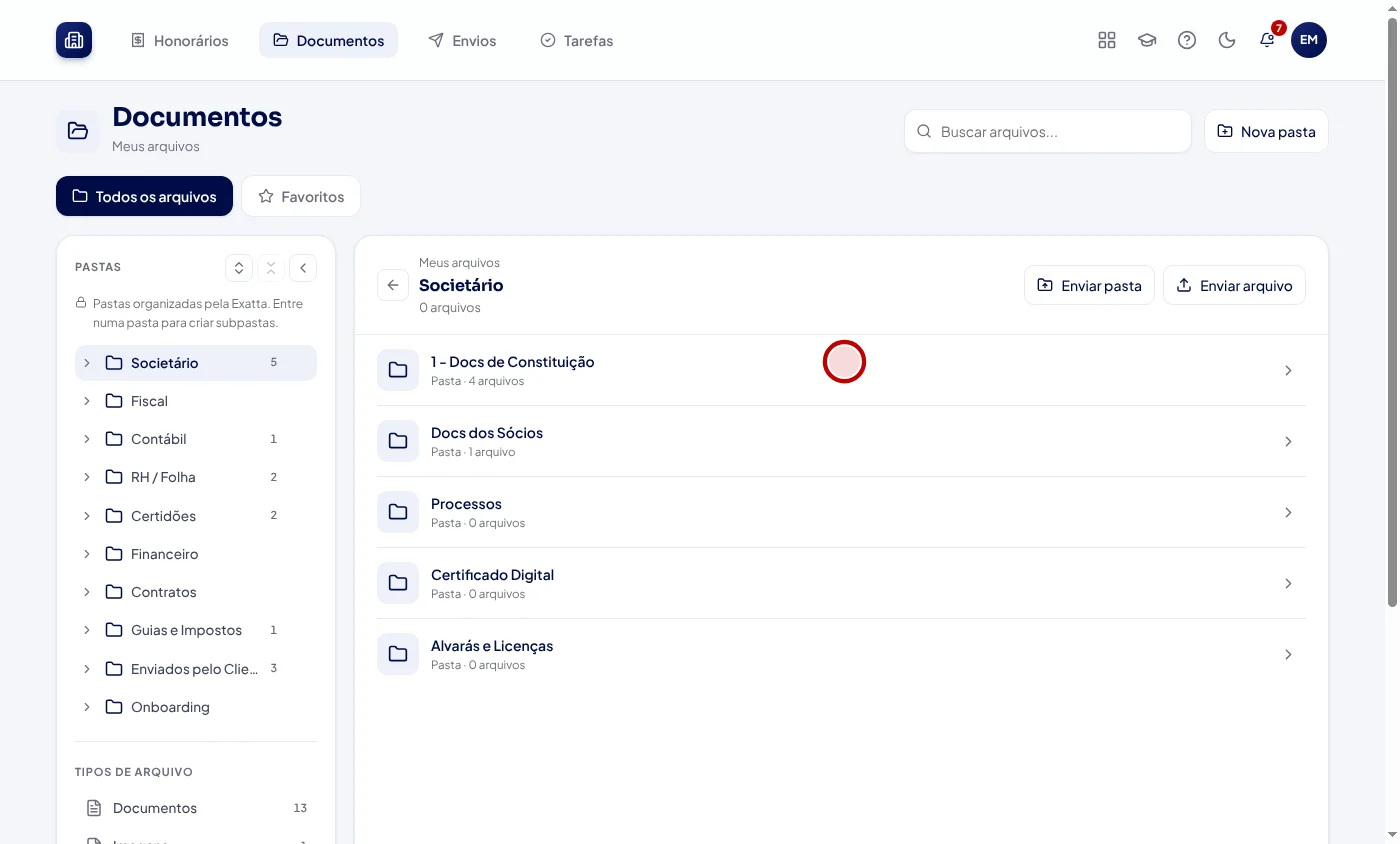
Task: Click folder icon of Certificado Digital row
Action: pos(398,583)
